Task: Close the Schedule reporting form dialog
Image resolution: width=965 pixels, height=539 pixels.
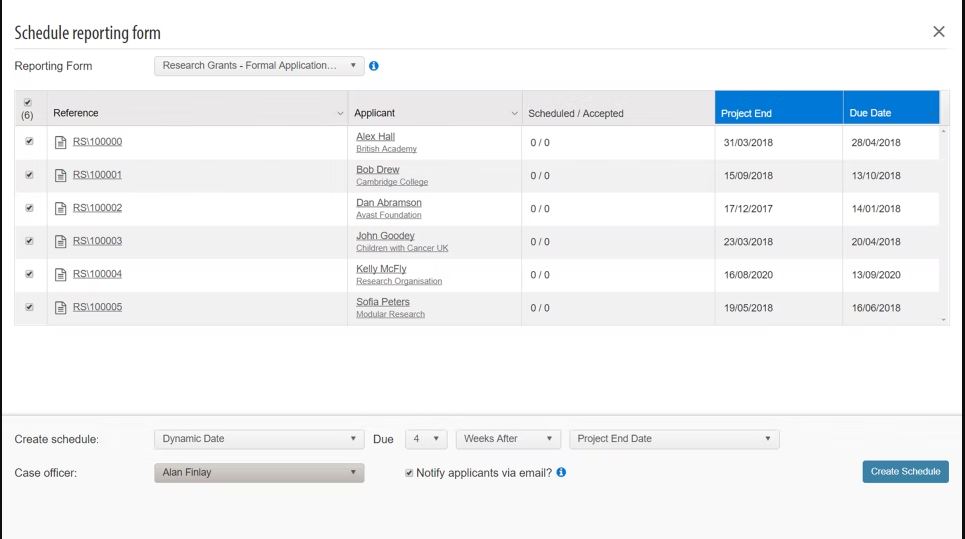Action: click(x=938, y=32)
